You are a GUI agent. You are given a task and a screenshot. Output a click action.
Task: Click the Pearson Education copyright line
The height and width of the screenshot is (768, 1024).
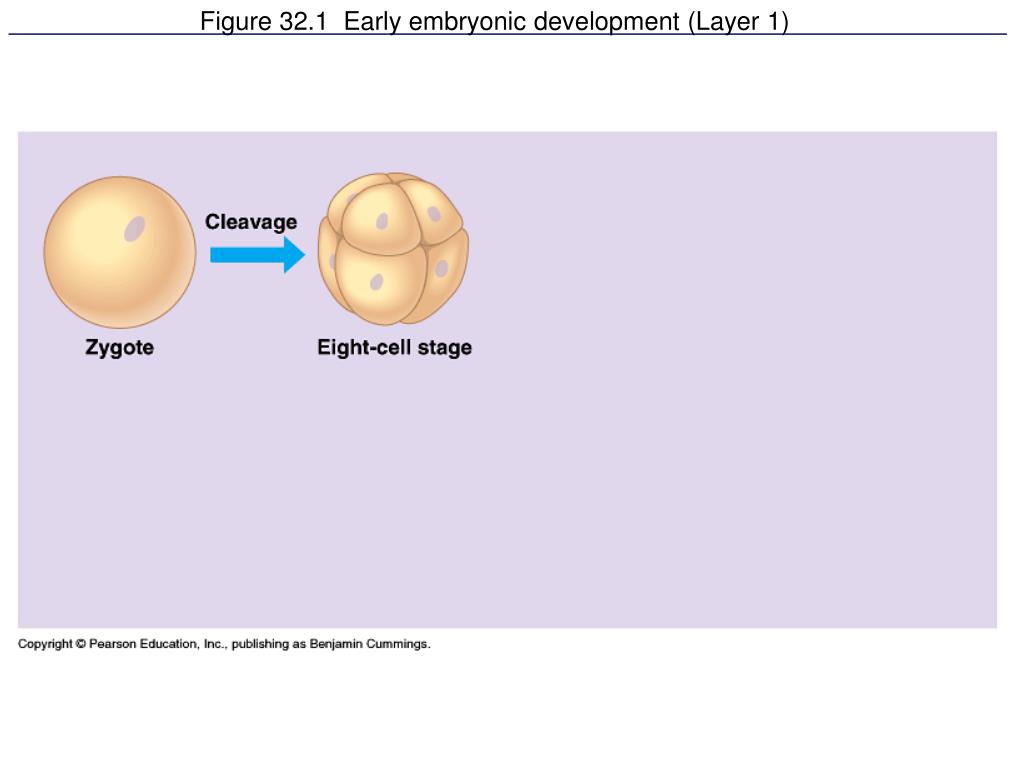224,644
